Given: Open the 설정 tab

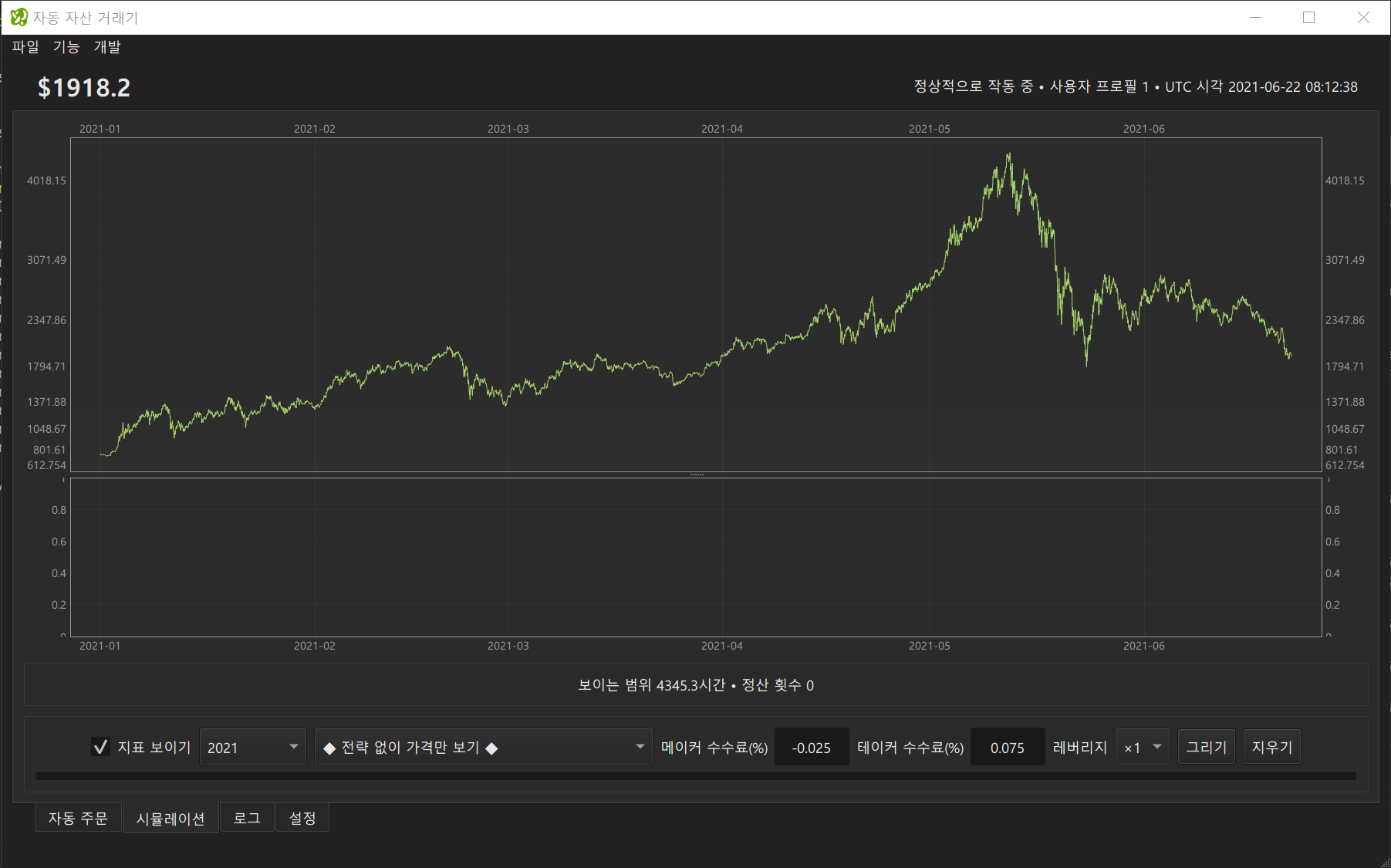Looking at the screenshot, I should (302, 818).
